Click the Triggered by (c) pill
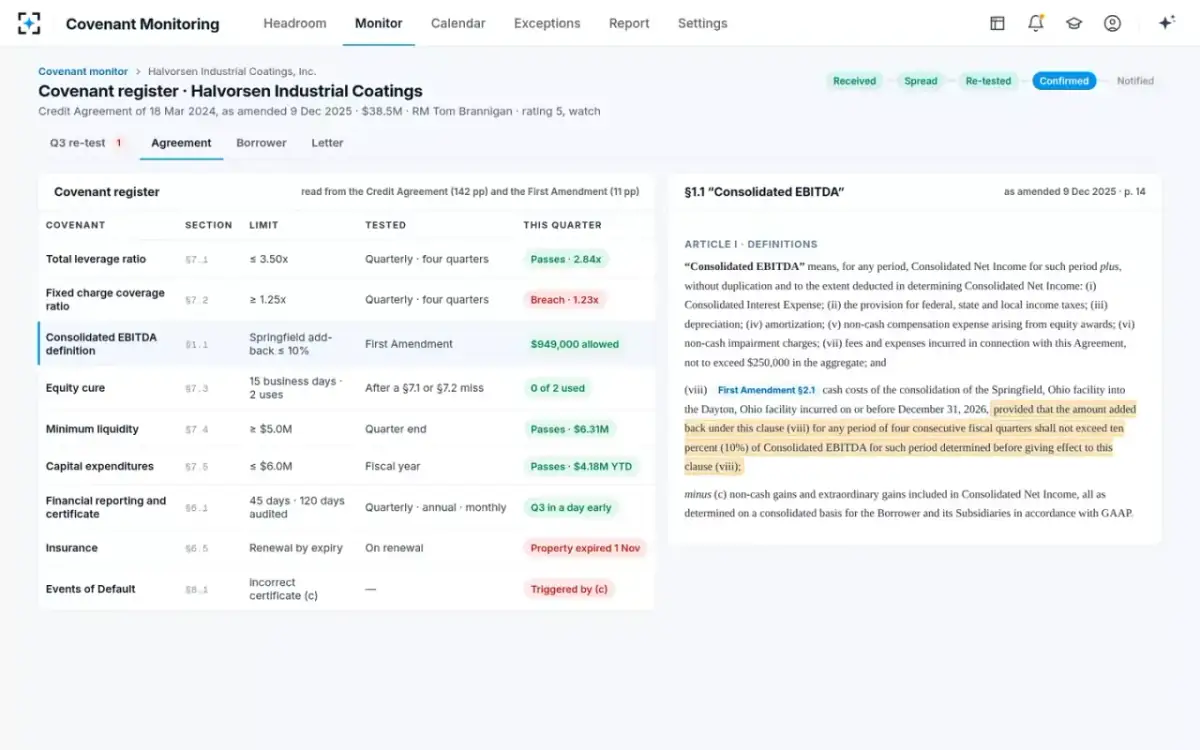The image size is (1200, 750). pyautogui.click(x=569, y=589)
